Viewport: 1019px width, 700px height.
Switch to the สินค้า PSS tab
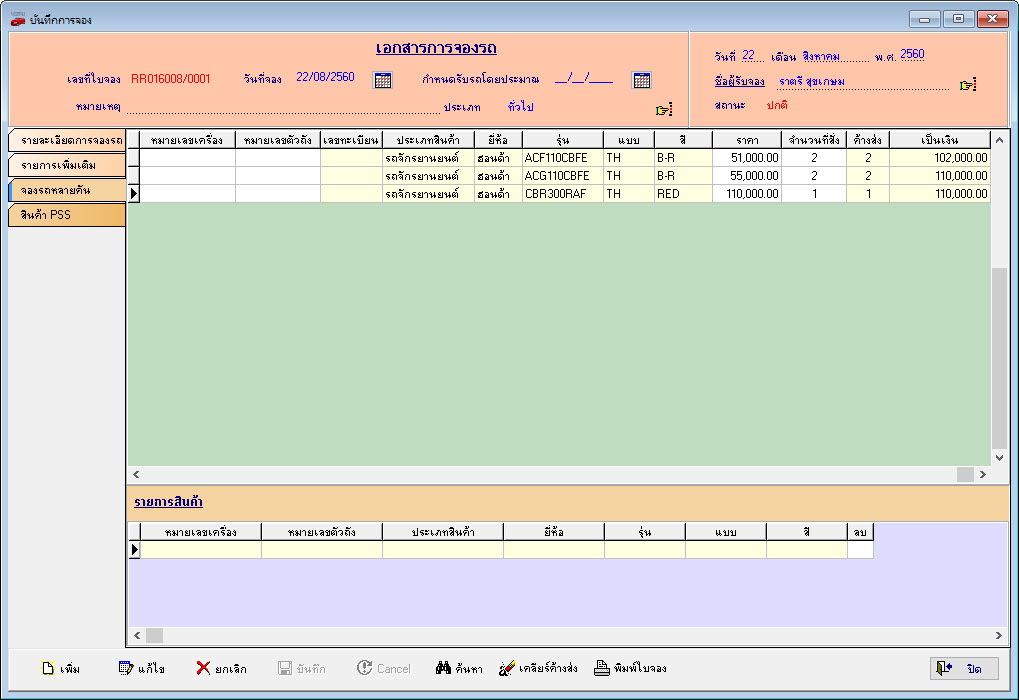(x=66, y=214)
